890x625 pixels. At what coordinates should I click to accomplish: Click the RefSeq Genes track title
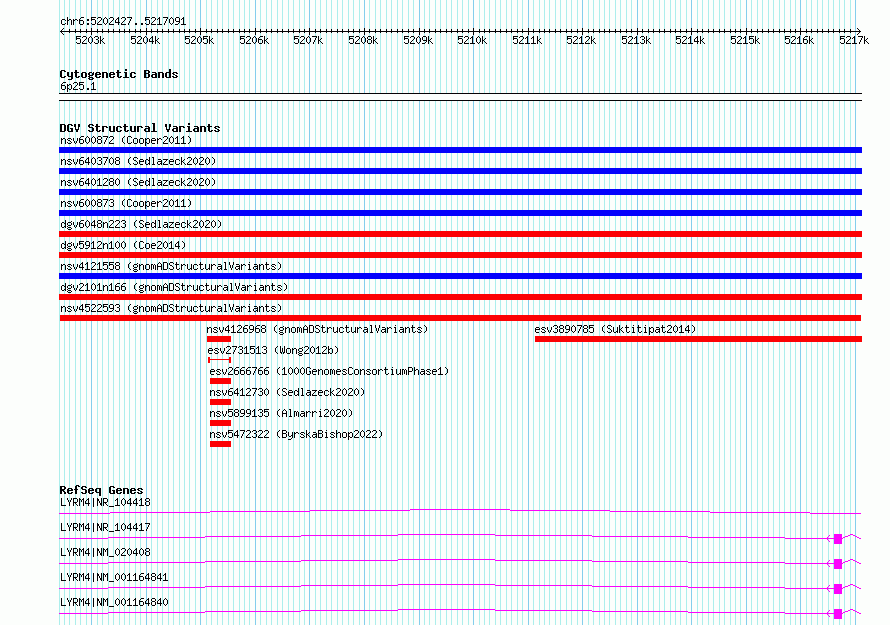tap(101, 490)
